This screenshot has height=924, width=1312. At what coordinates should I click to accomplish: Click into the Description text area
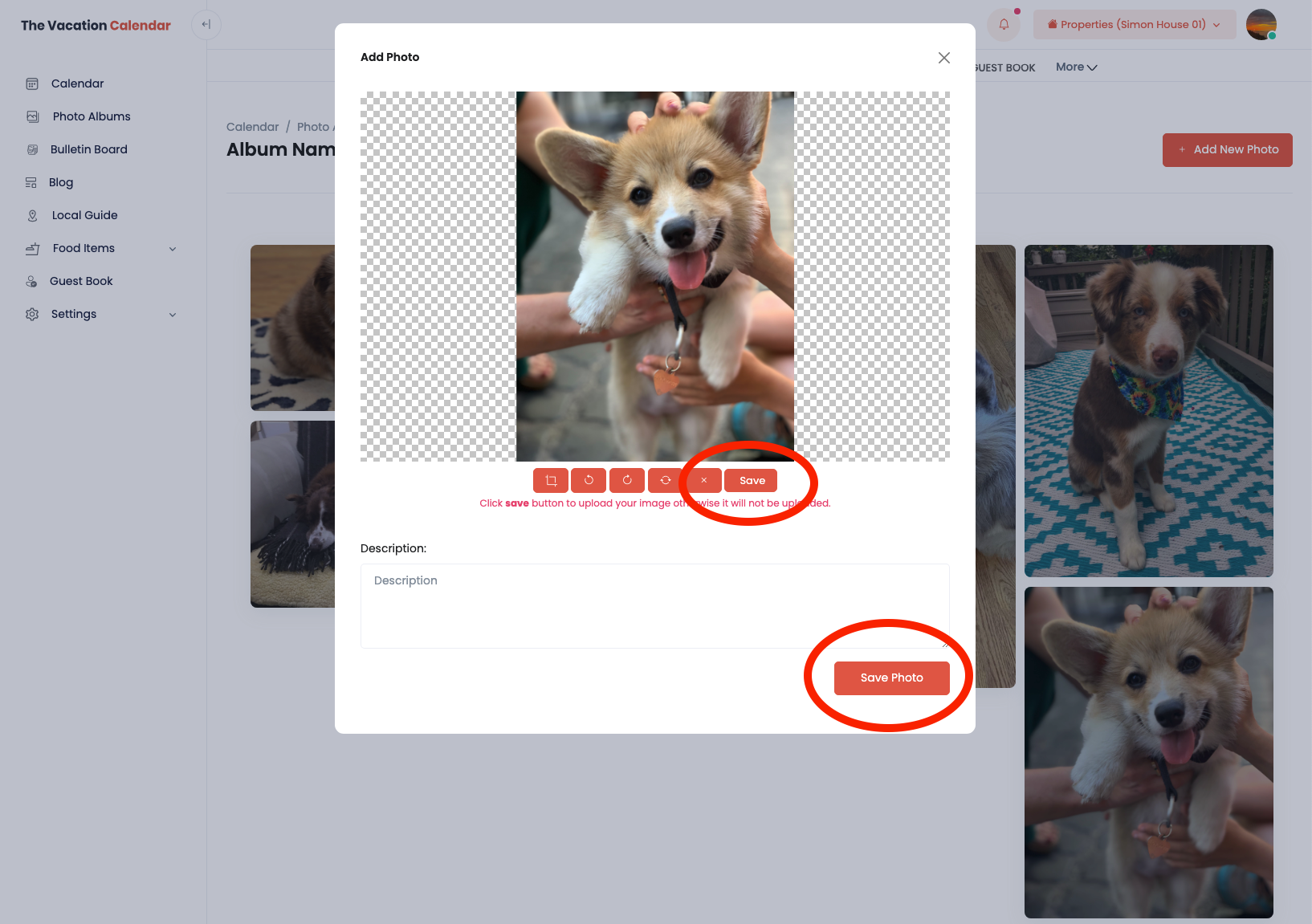point(654,606)
